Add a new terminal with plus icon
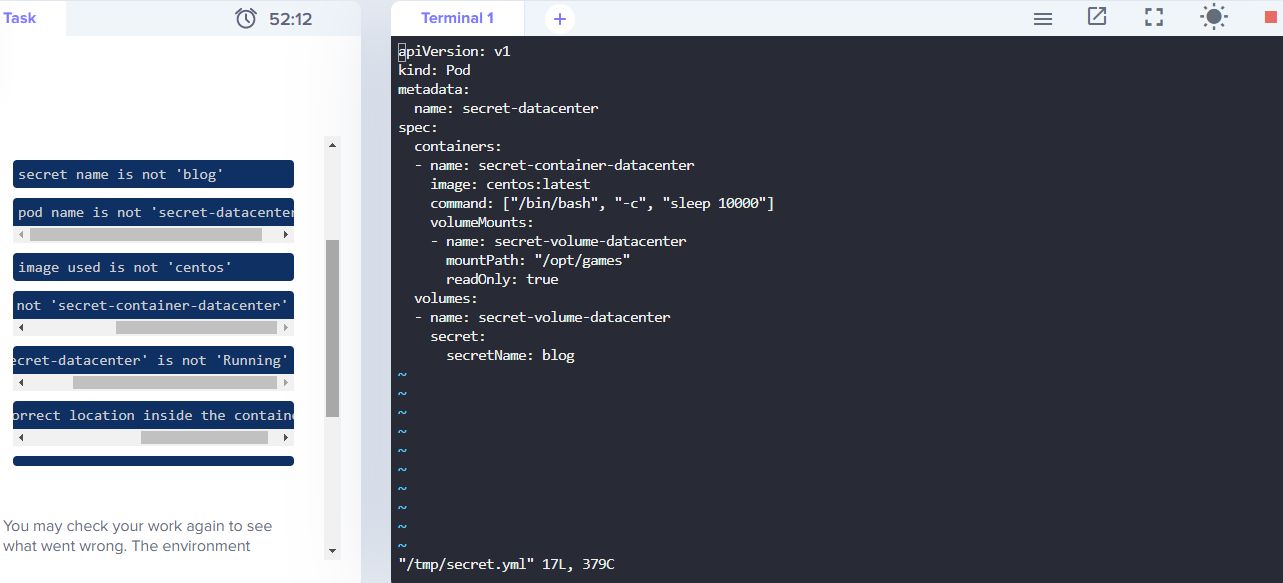 [x=560, y=19]
